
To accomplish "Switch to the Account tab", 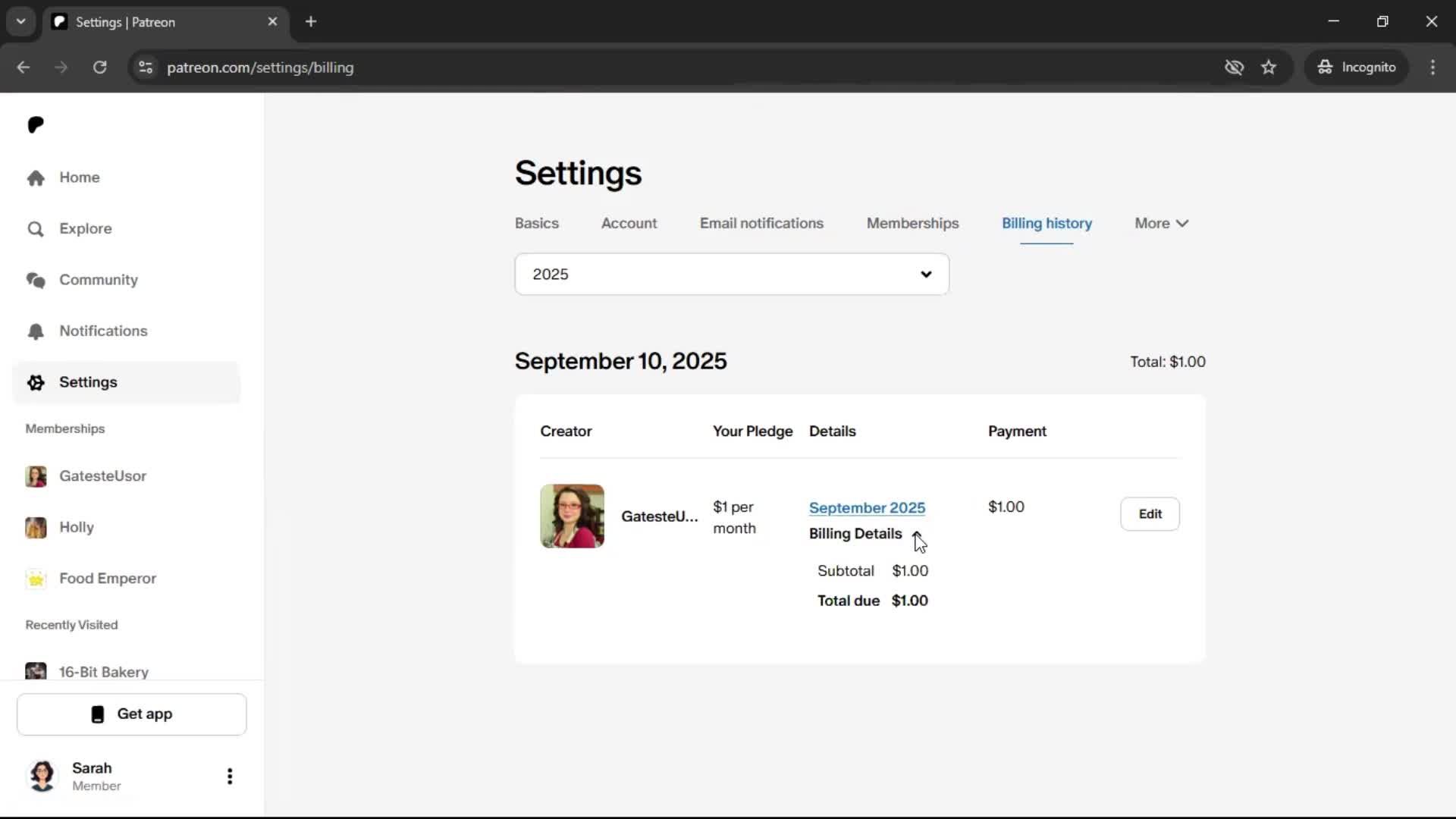I will [629, 224].
